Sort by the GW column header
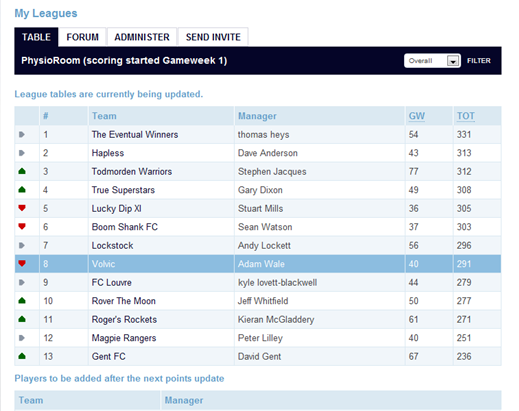The width and height of the screenshot is (519, 411). [x=417, y=116]
